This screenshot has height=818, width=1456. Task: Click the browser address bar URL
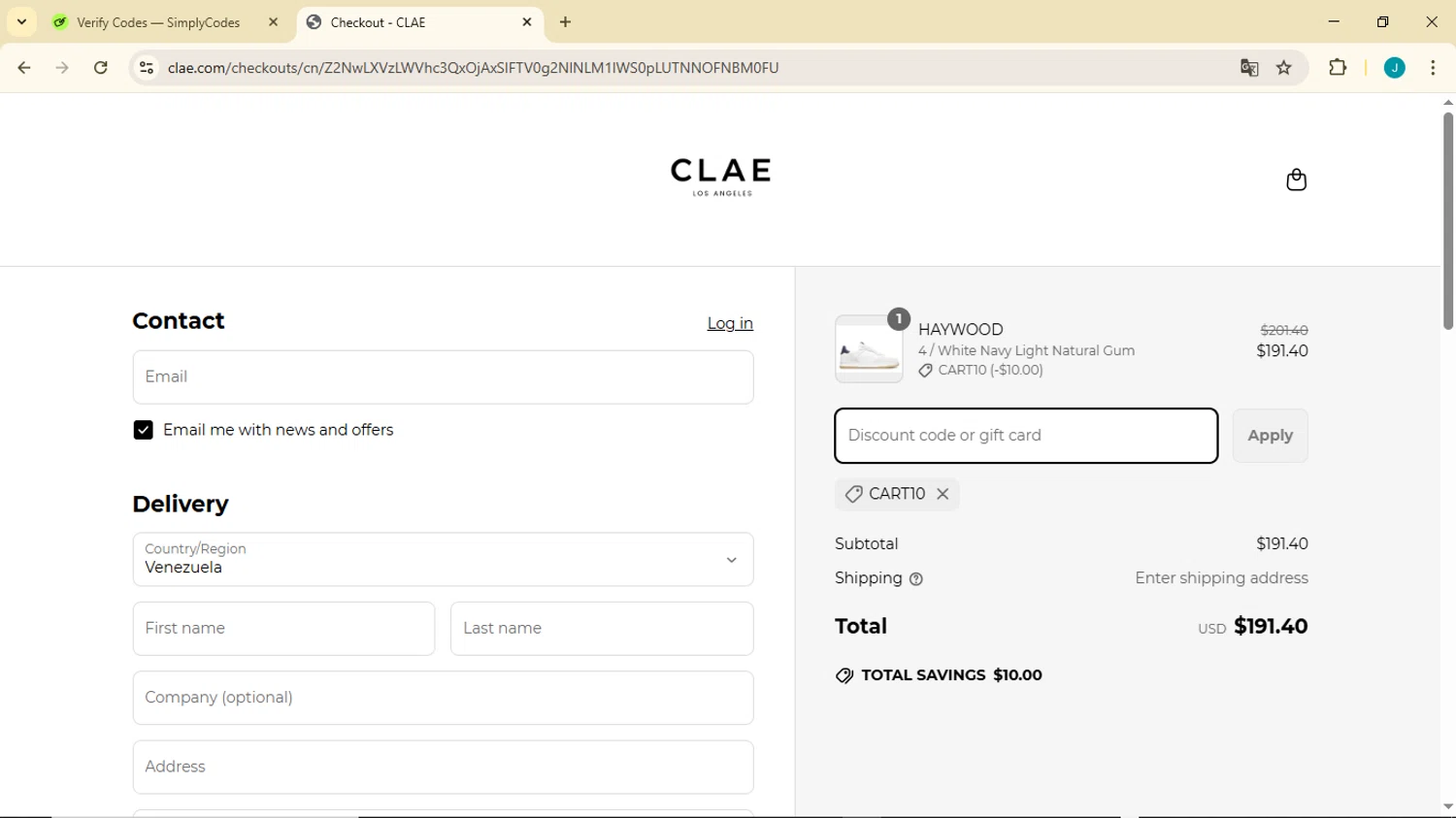473,68
